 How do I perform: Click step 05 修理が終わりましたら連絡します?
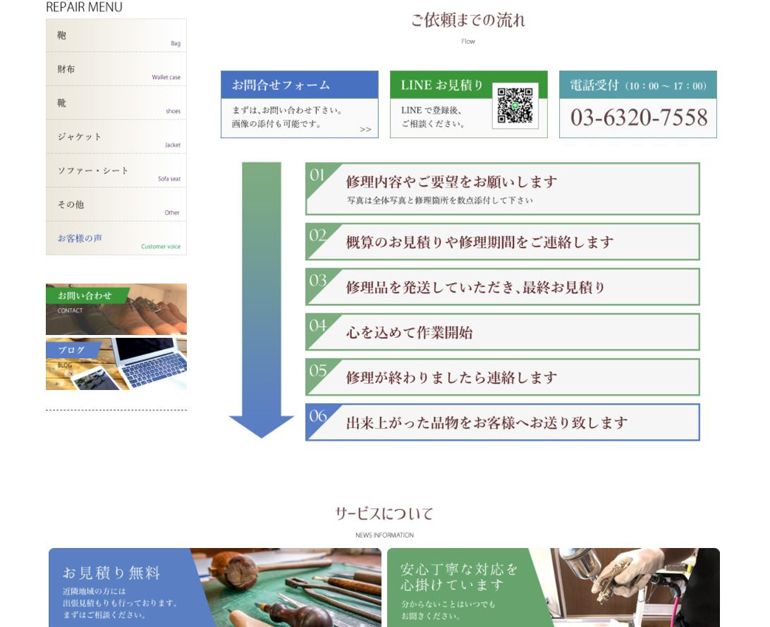pyautogui.click(x=502, y=377)
